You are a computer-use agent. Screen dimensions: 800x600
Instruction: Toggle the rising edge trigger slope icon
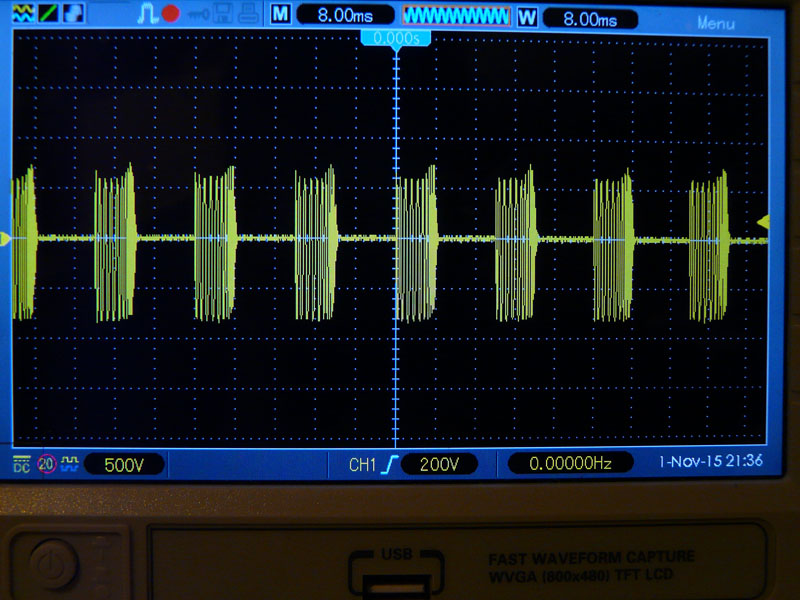(390, 464)
